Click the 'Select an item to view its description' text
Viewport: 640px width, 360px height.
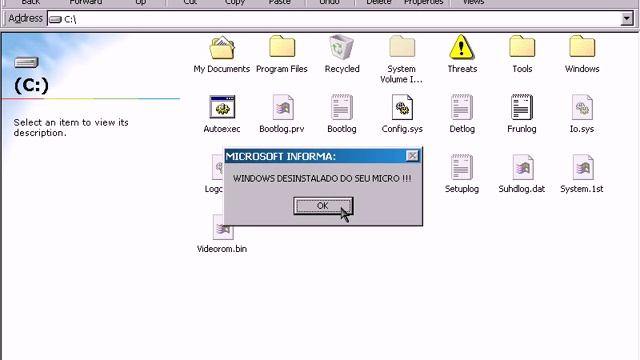(x=71, y=127)
